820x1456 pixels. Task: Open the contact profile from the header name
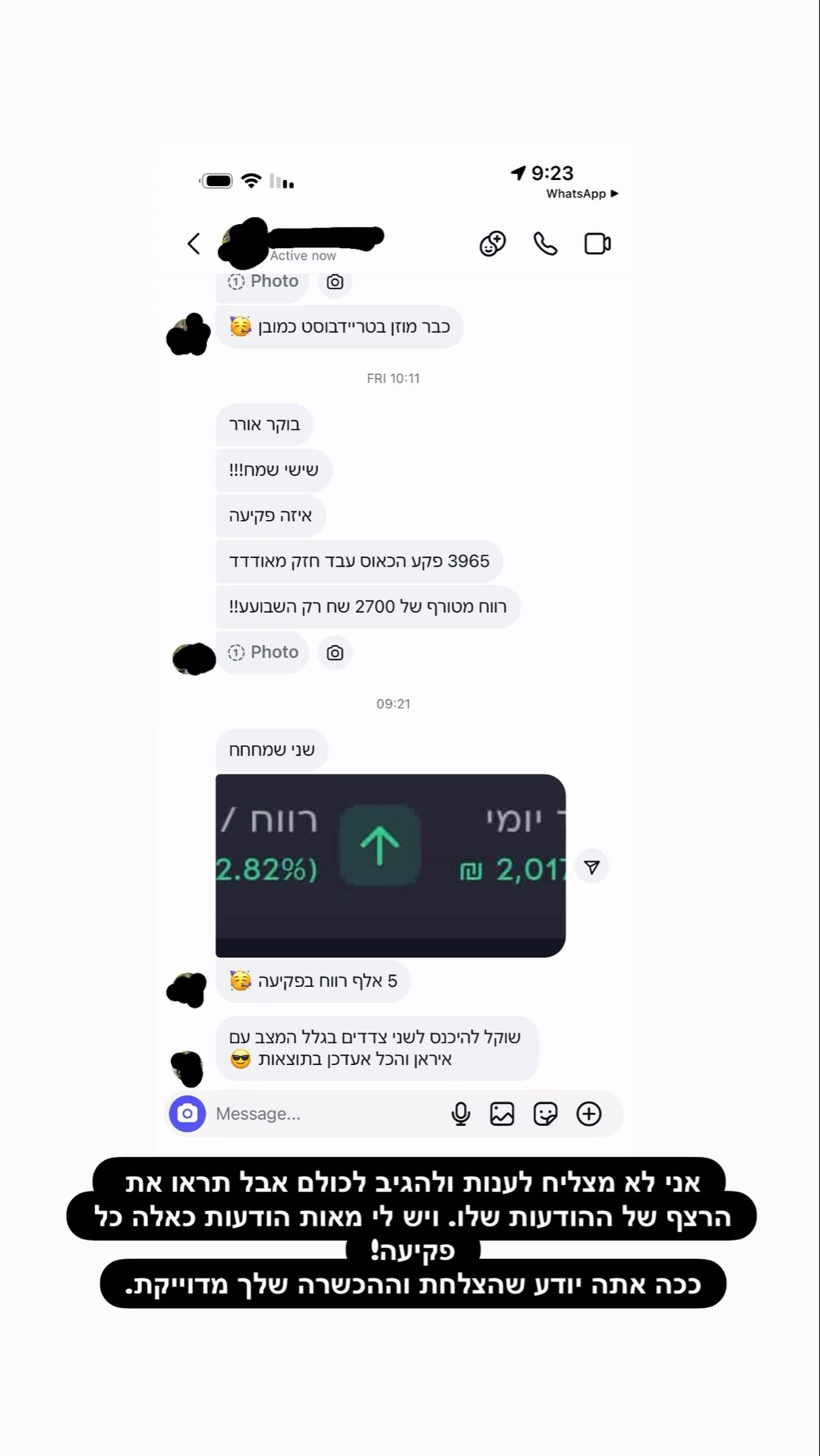click(x=304, y=241)
